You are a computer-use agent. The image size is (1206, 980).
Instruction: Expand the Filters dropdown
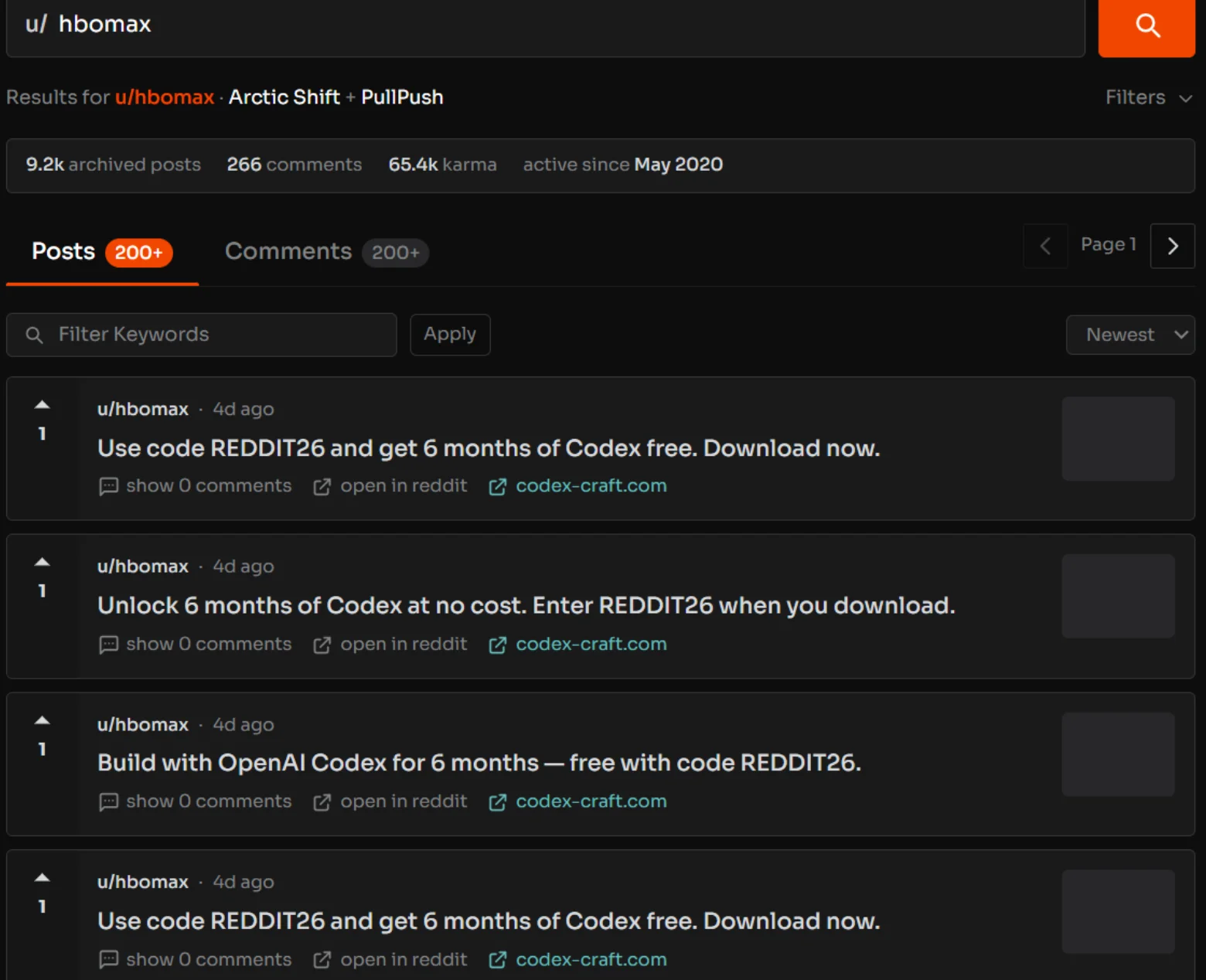(x=1149, y=97)
